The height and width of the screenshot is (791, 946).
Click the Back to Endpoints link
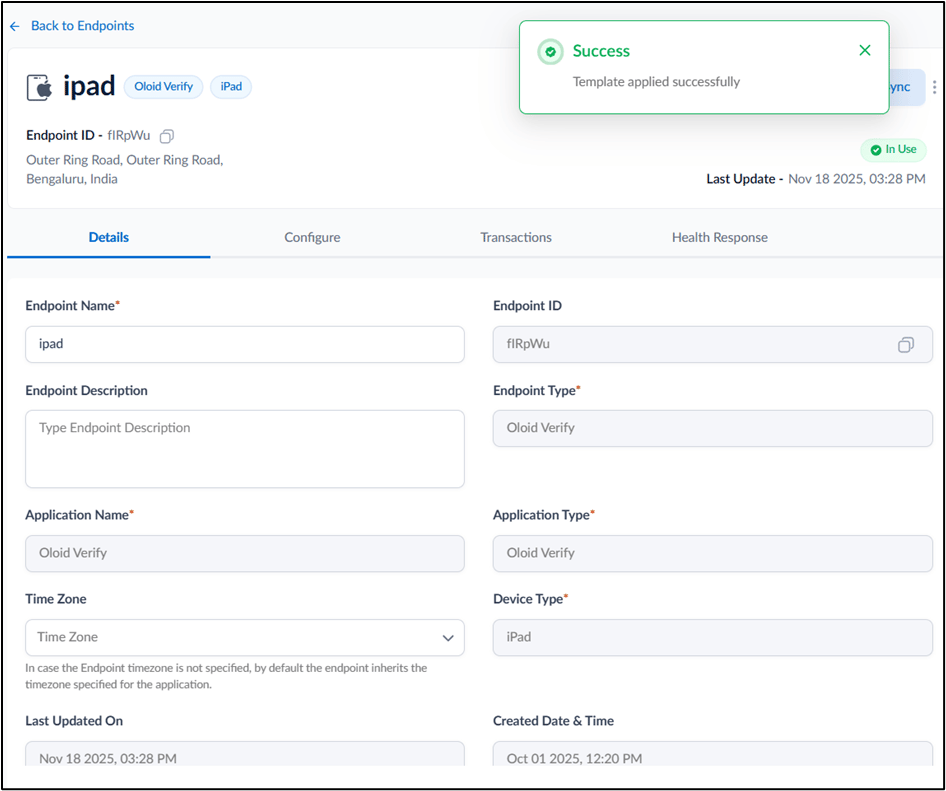(82, 25)
